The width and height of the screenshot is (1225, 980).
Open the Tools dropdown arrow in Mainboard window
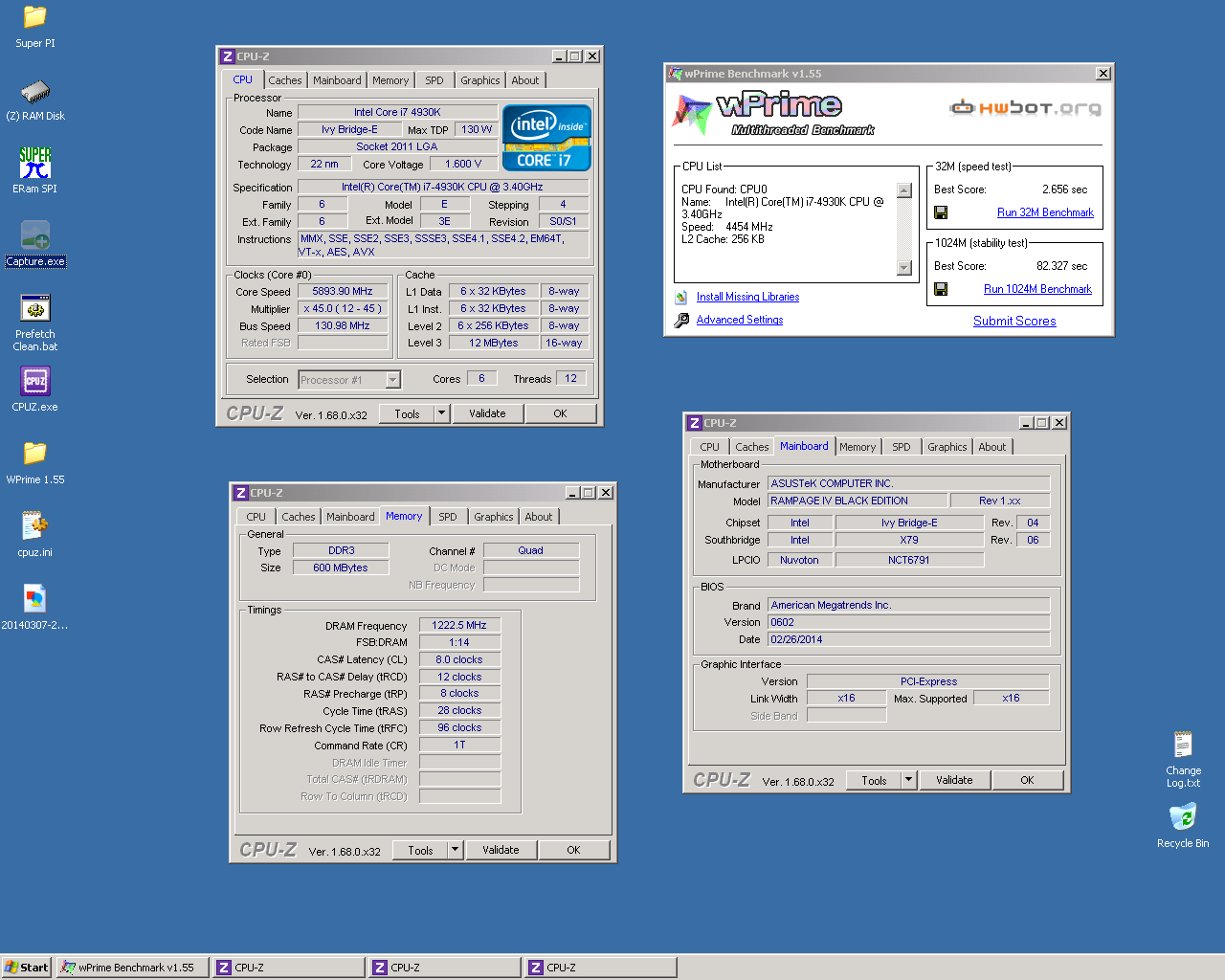coord(909,780)
